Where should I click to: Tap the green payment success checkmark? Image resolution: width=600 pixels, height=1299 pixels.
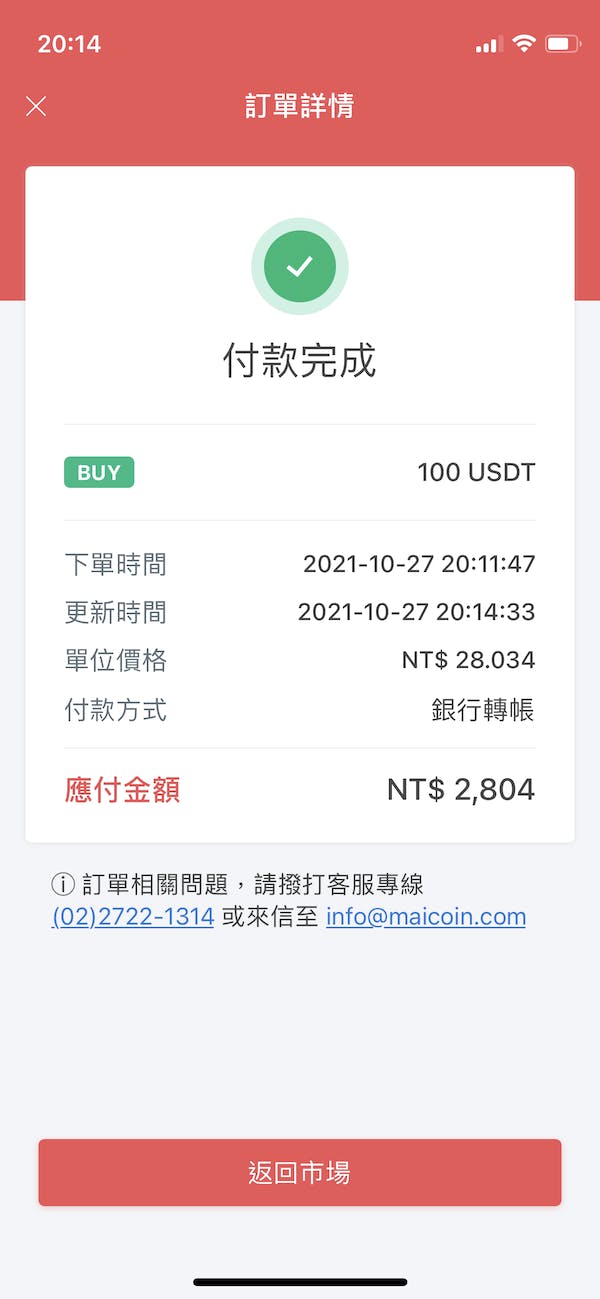pyautogui.click(x=300, y=266)
